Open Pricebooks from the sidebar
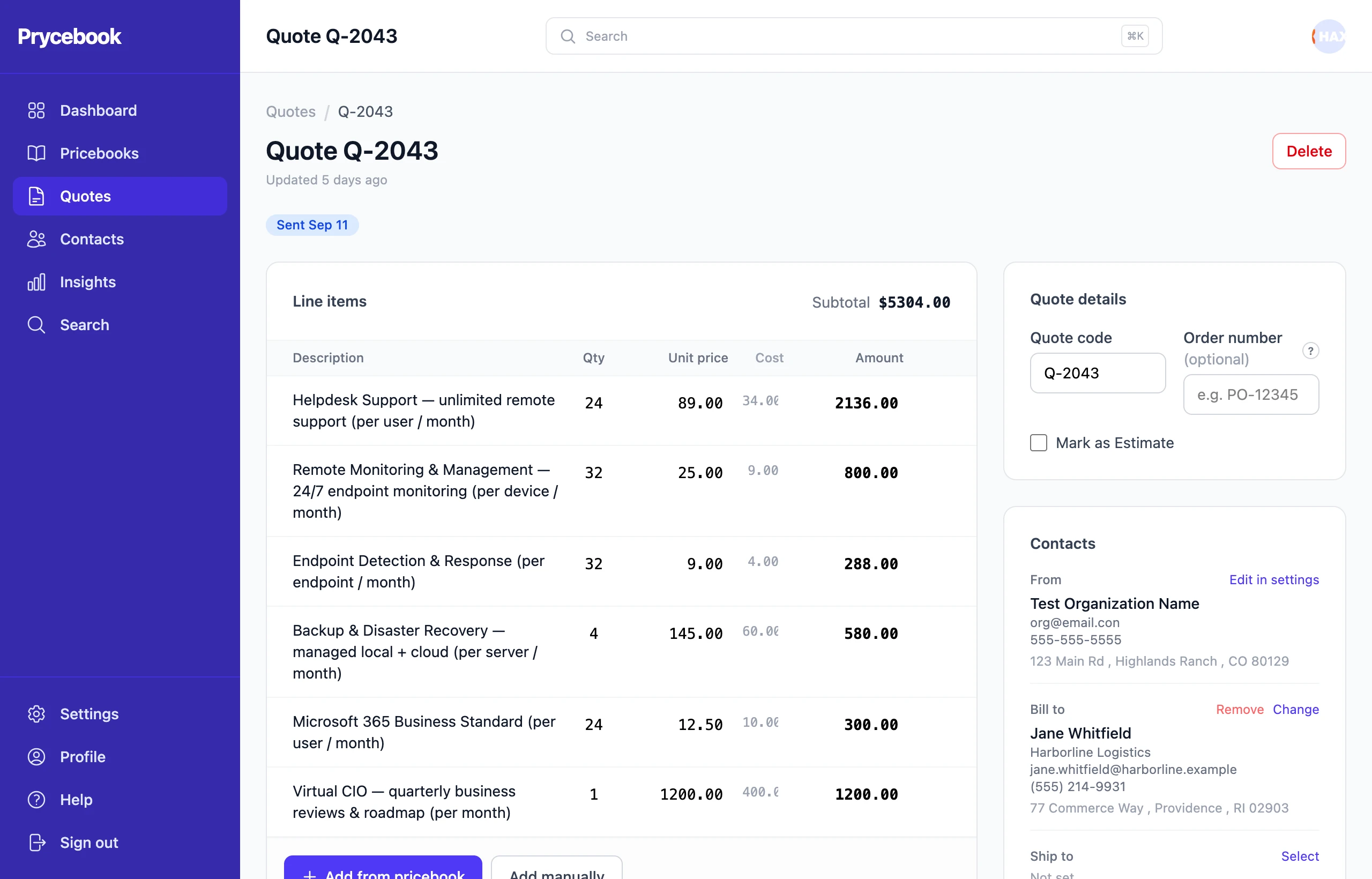The image size is (1372, 879). tap(120, 153)
